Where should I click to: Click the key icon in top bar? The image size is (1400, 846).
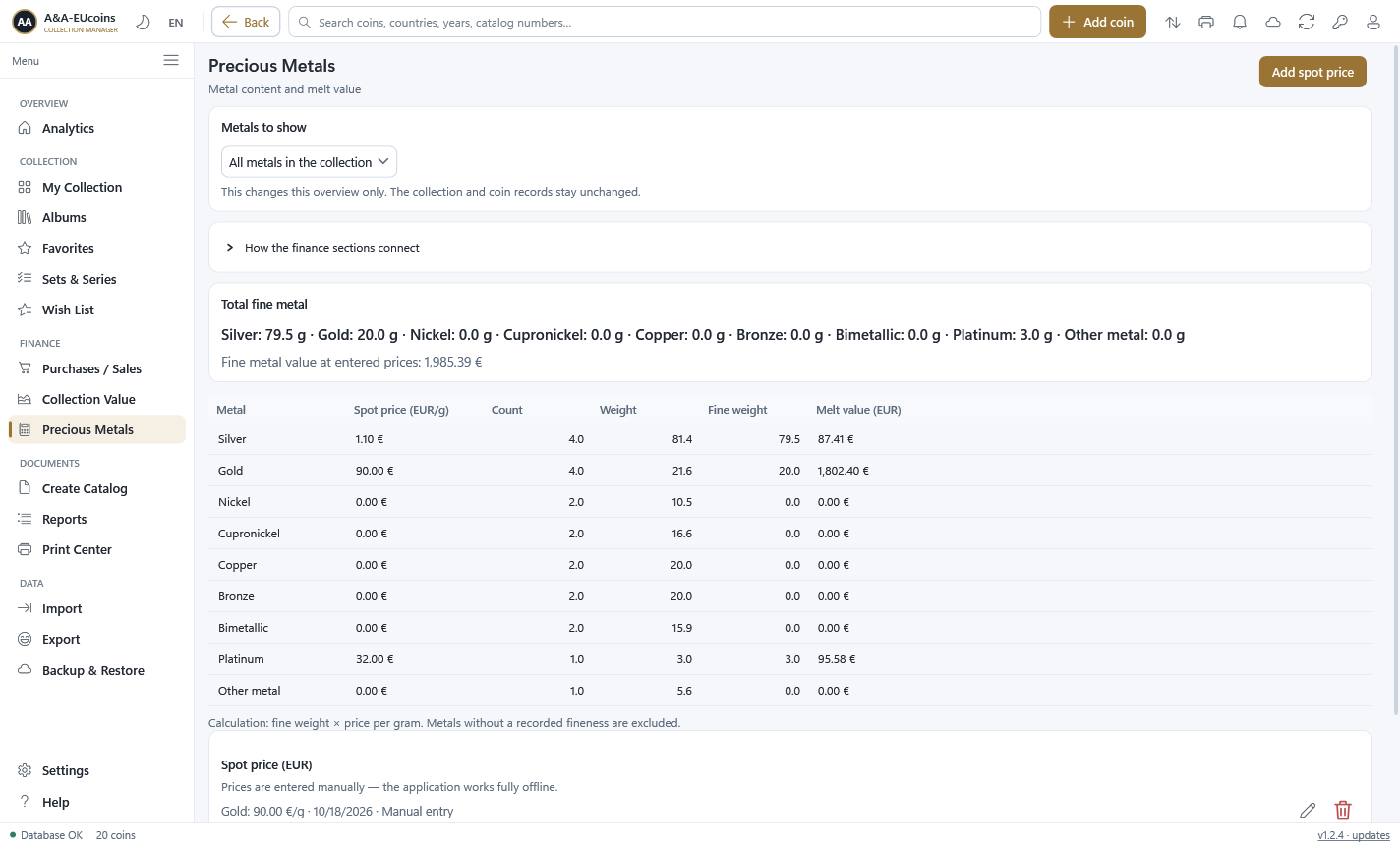click(1340, 22)
